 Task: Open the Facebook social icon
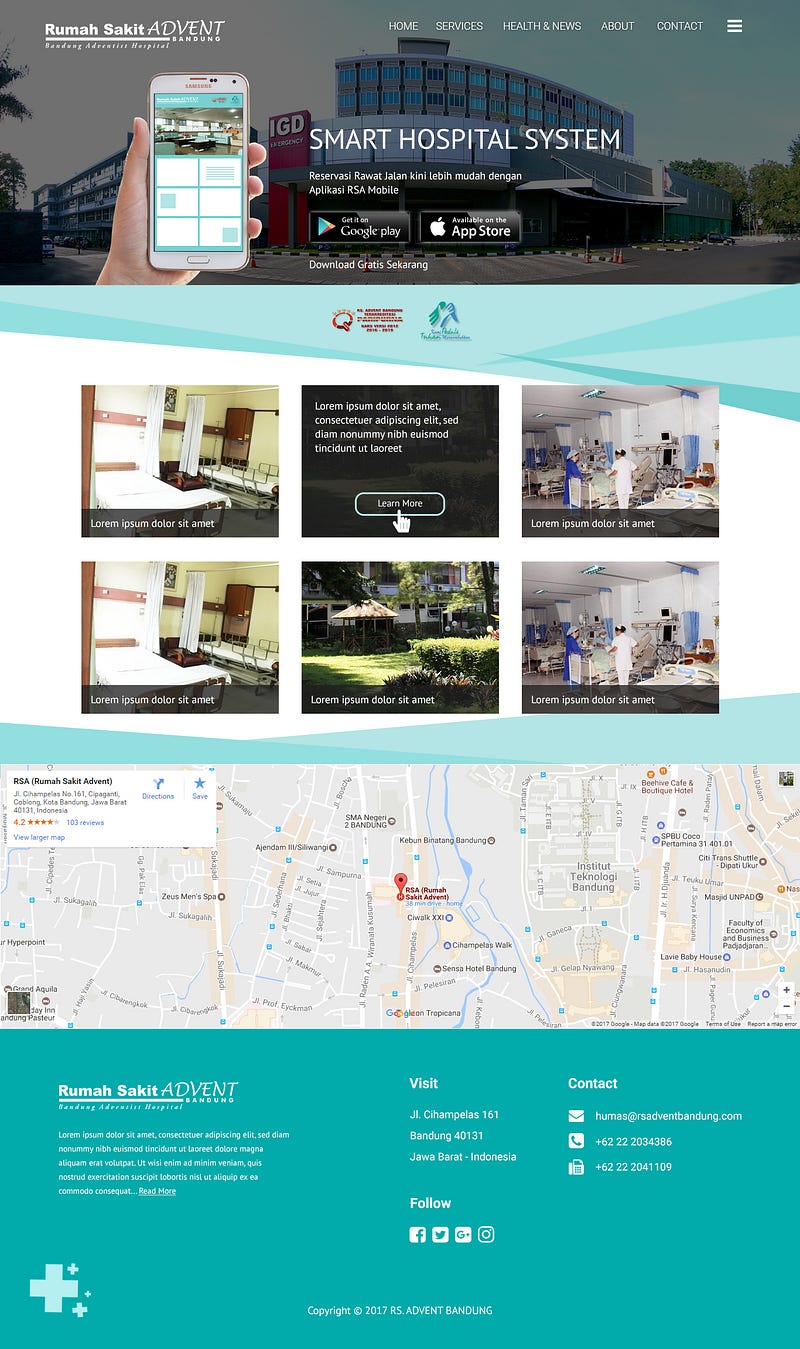[418, 1234]
